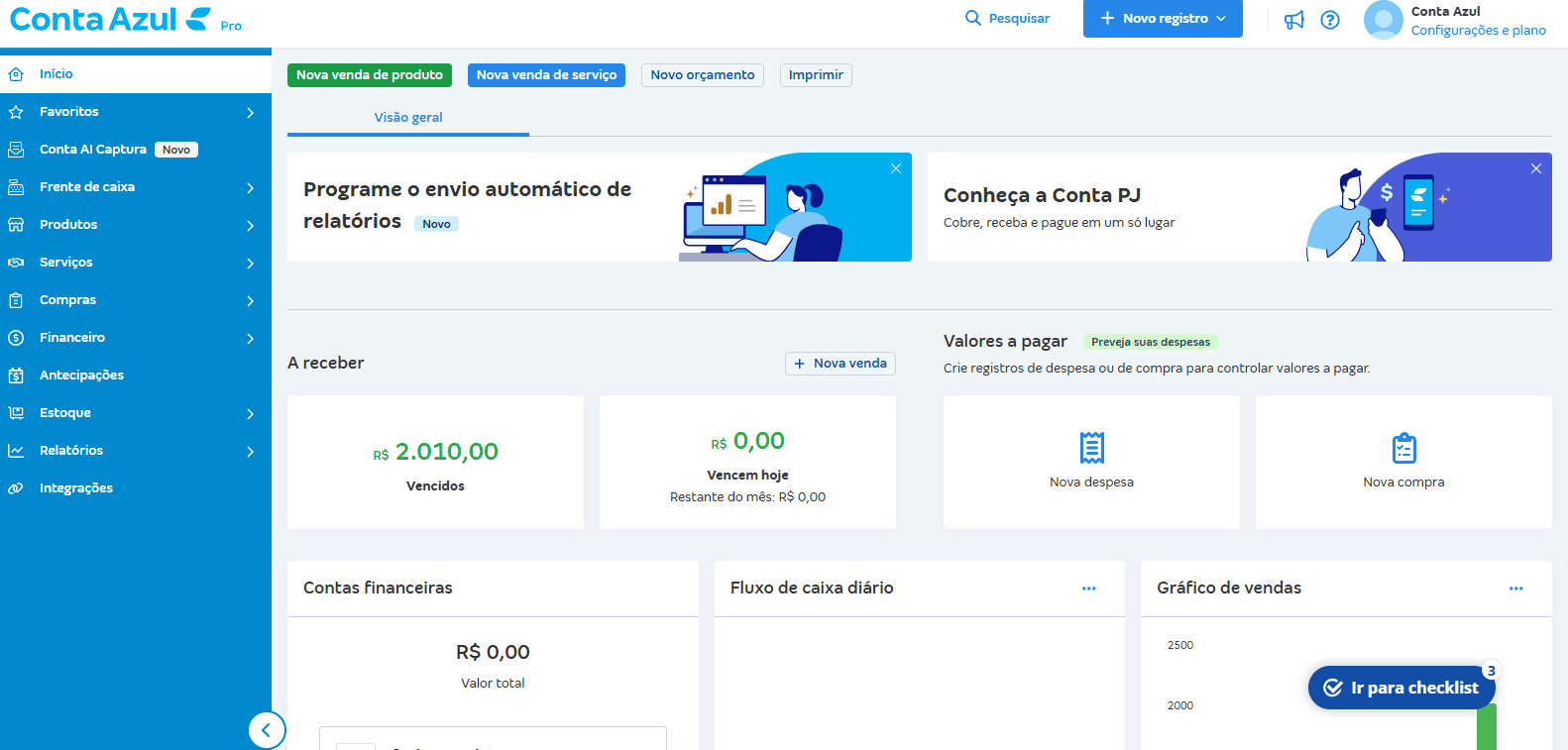Click the Produtos store icon
The height and width of the screenshot is (750, 1568).
(x=16, y=225)
